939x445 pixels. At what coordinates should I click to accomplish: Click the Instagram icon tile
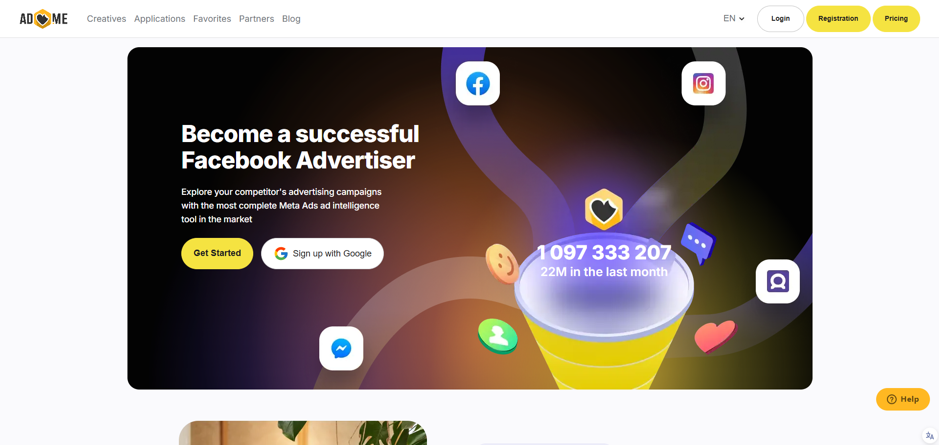click(703, 83)
